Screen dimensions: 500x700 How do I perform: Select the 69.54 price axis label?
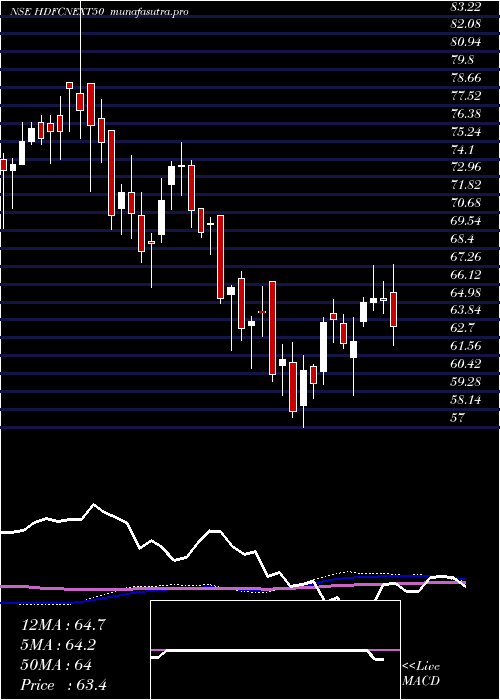click(466, 221)
